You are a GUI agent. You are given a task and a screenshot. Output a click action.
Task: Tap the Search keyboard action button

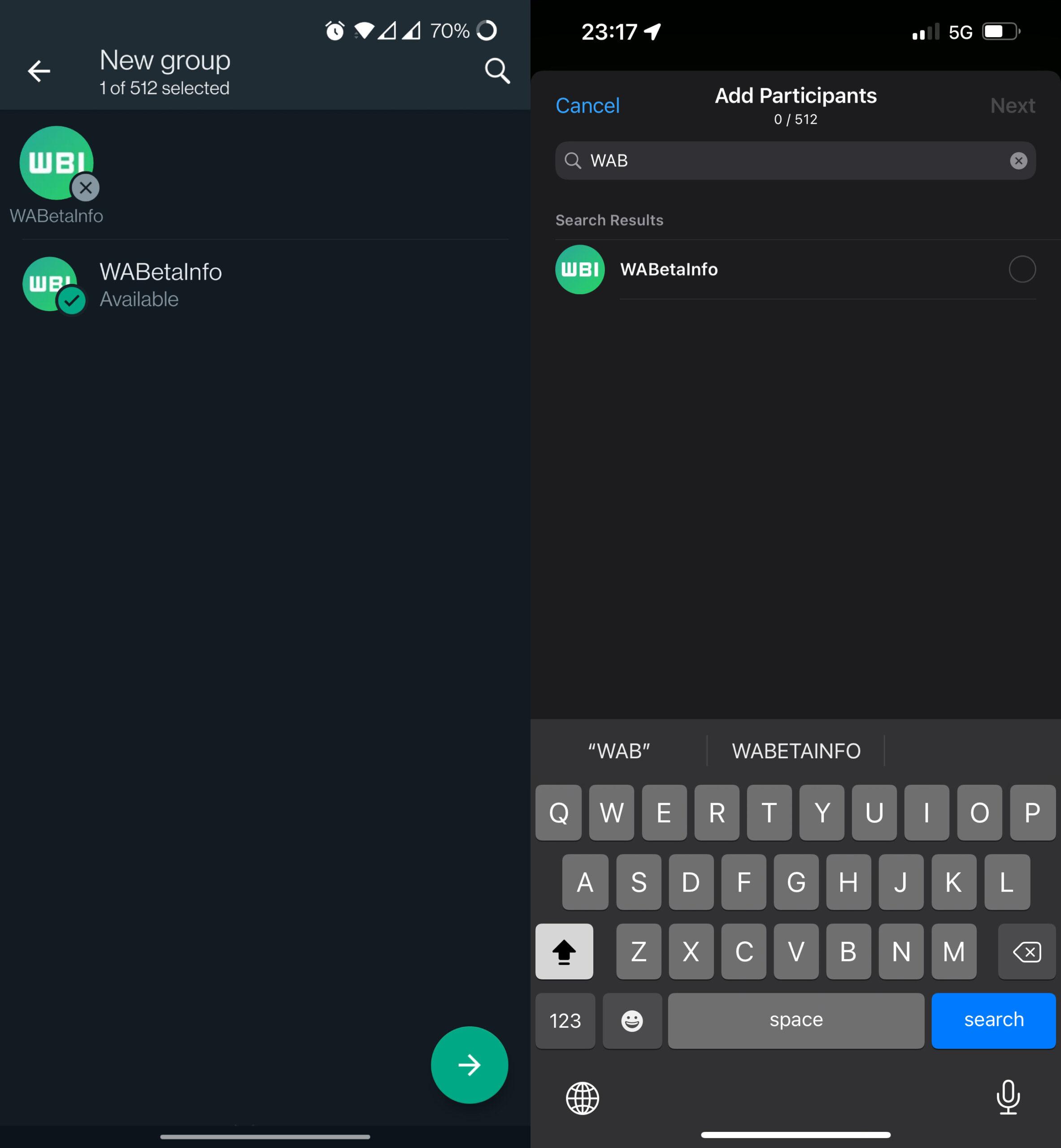(x=993, y=1019)
